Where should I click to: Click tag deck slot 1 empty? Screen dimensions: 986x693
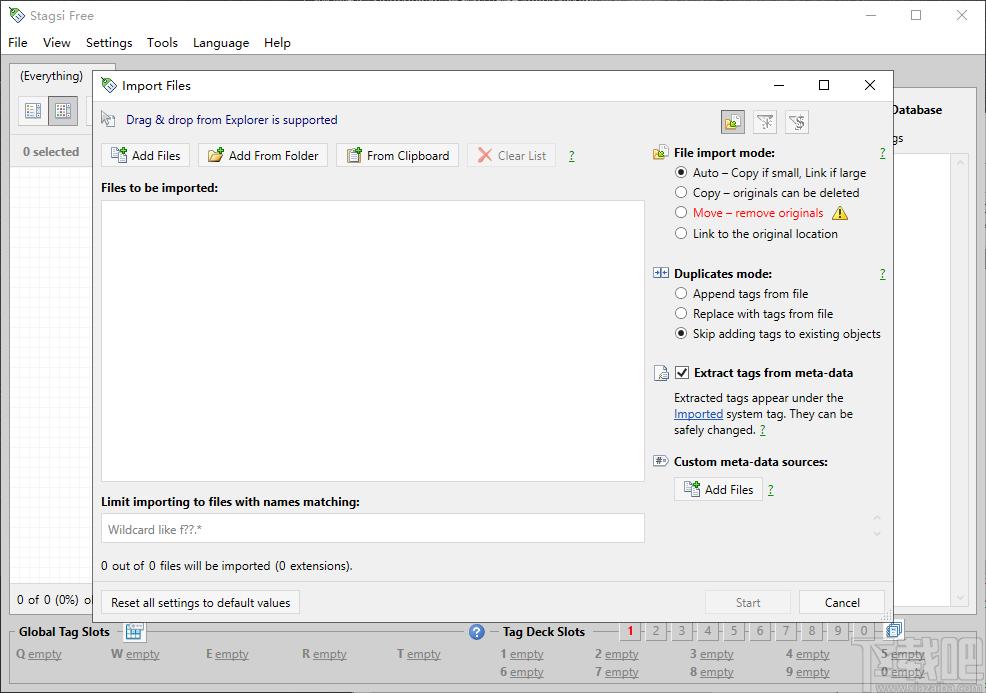pos(522,654)
